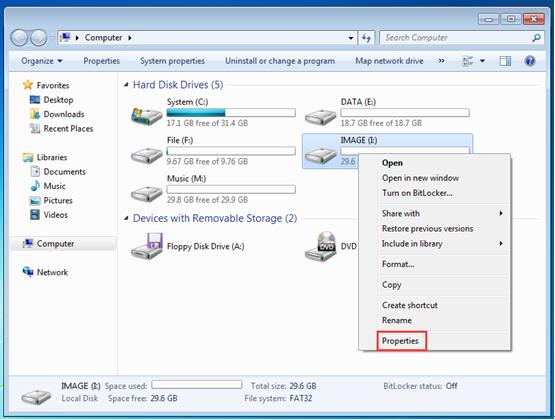
Task: Click the Pictures library icon
Action: pyautogui.click(x=35, y=201)
